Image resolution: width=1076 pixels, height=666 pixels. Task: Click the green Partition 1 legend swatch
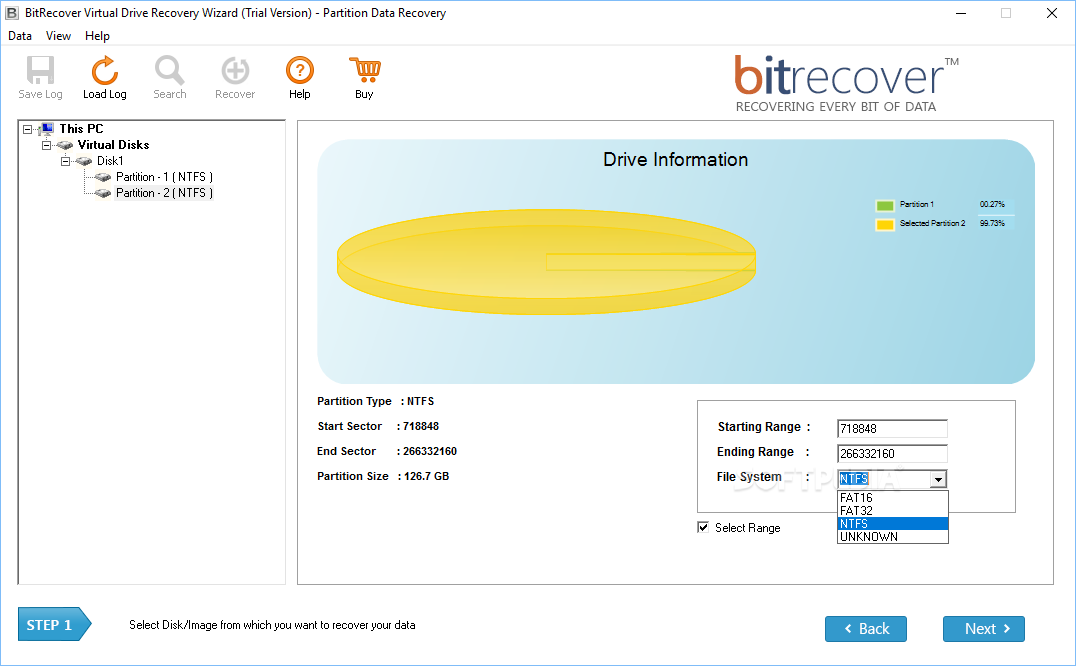[885, 205]
